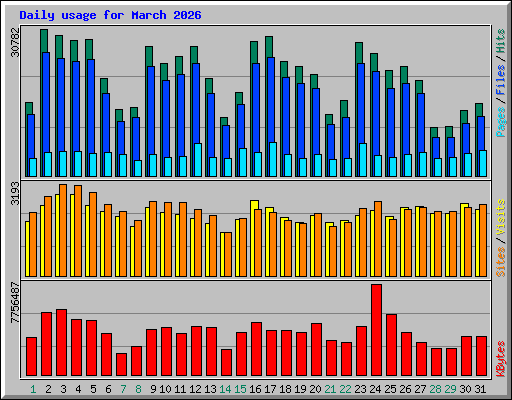Click the red KBytes bar for day 14
This screenshot has height=400, width=512.
pos(226,363)
